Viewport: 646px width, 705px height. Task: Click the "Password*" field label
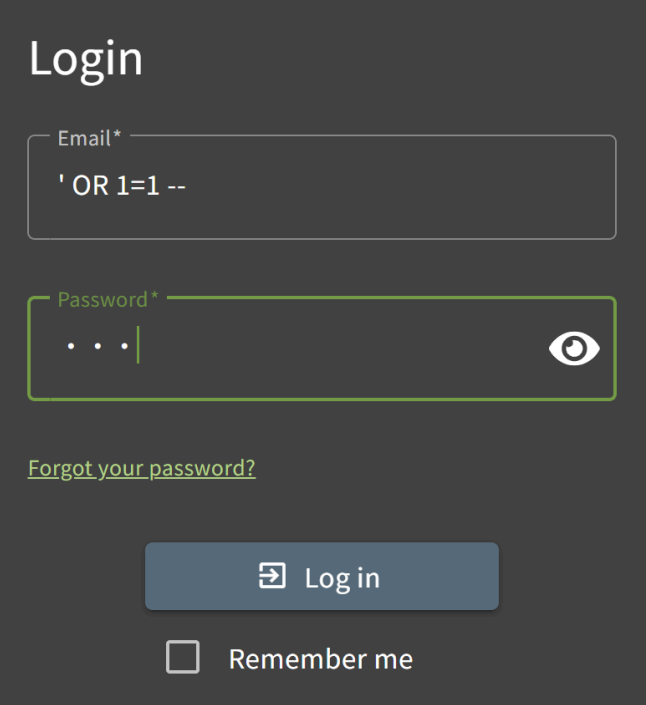click(108, 299)
